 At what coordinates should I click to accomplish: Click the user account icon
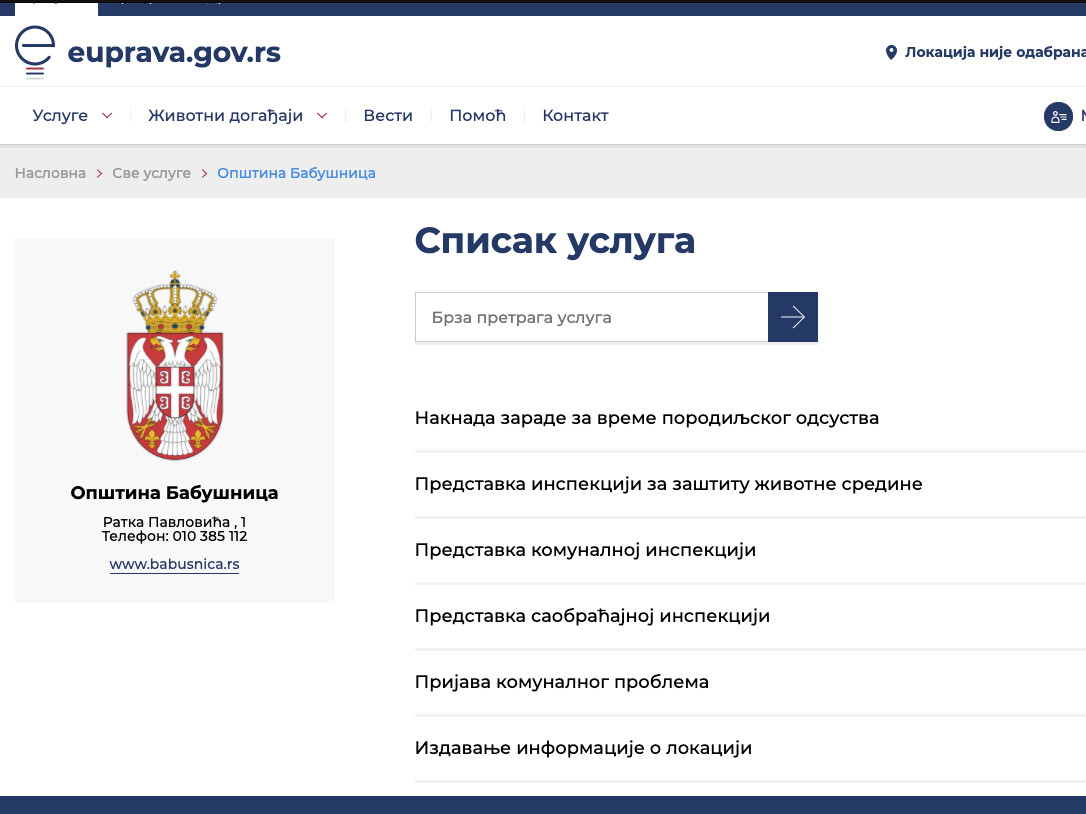[x=1058, y=117]
